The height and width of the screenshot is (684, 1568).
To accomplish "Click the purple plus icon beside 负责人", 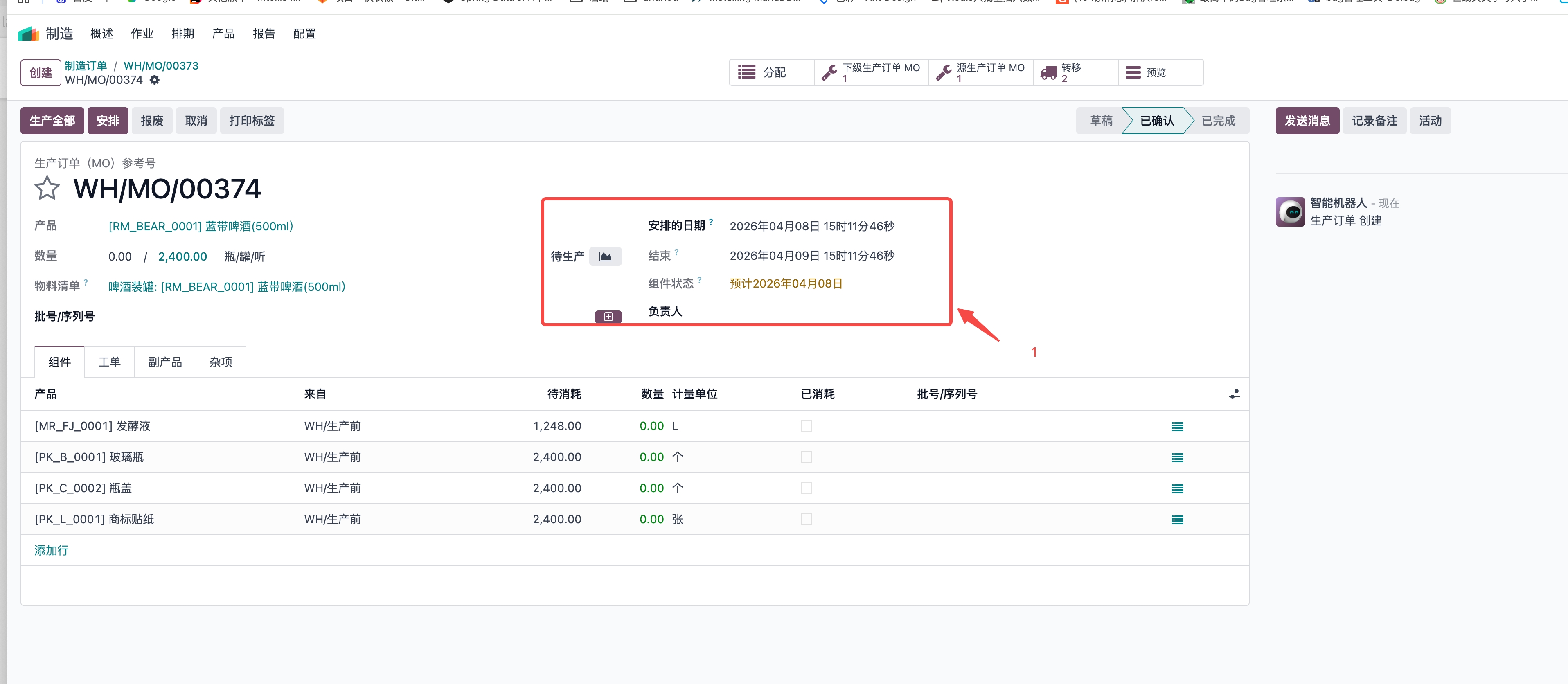I will pyautogui.click(x=608, y=317).
